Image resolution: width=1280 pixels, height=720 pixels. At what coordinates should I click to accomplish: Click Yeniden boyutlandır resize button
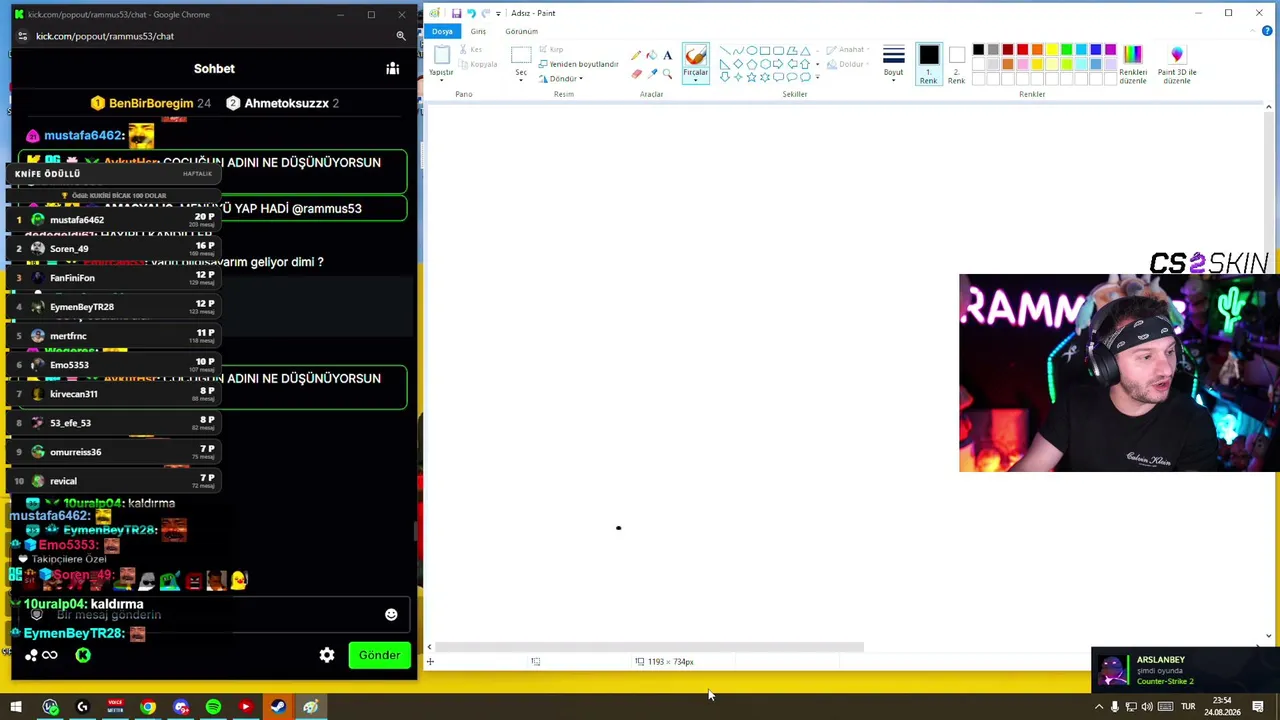pos(578,64)
